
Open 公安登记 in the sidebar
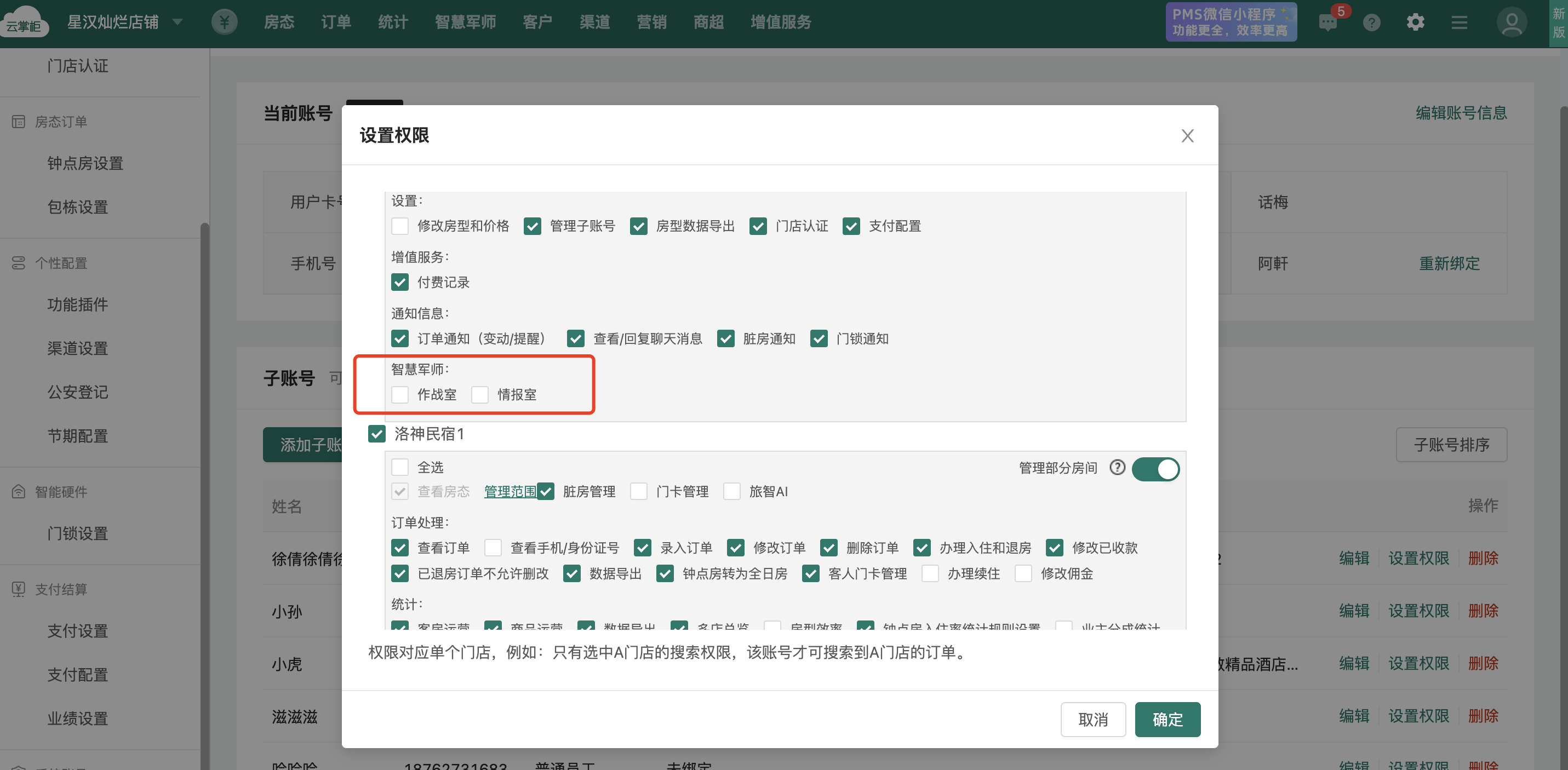(x=77, y=392)
